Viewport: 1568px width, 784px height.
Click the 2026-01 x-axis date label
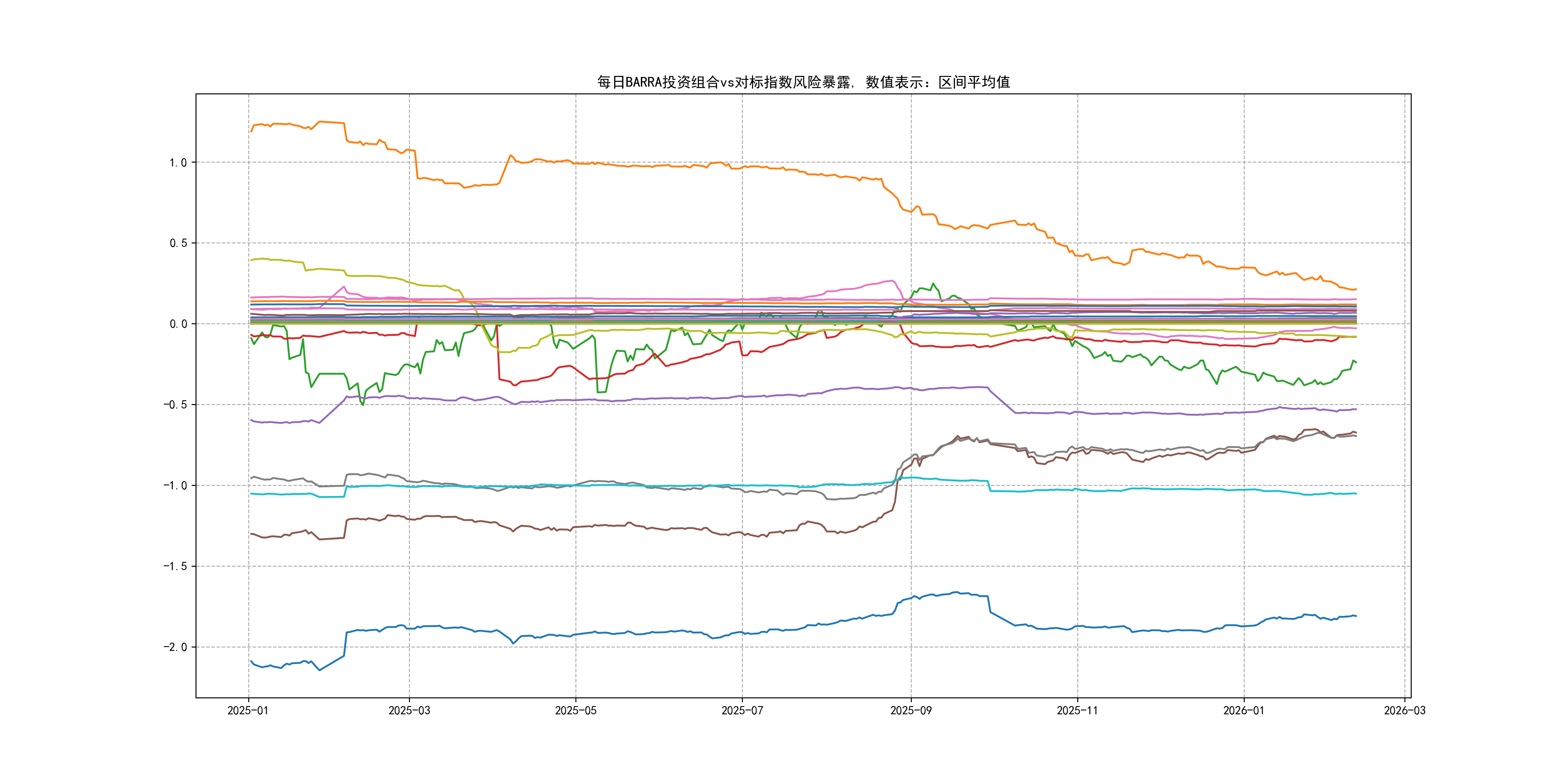point(1244,710)
